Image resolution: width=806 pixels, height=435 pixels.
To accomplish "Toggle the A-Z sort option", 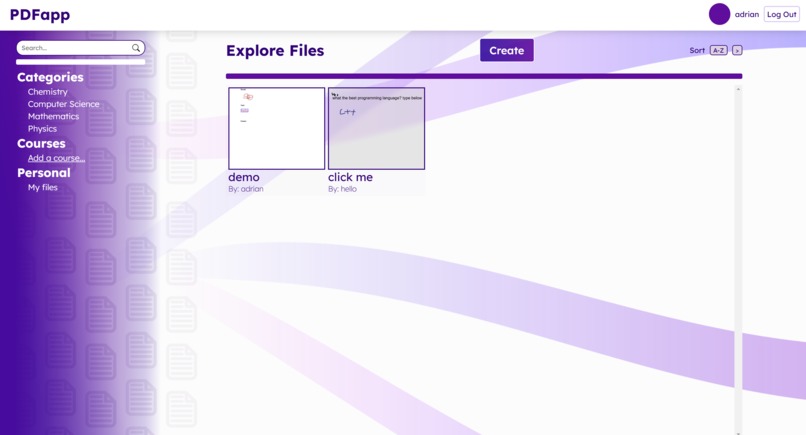I will coord(719,50).
